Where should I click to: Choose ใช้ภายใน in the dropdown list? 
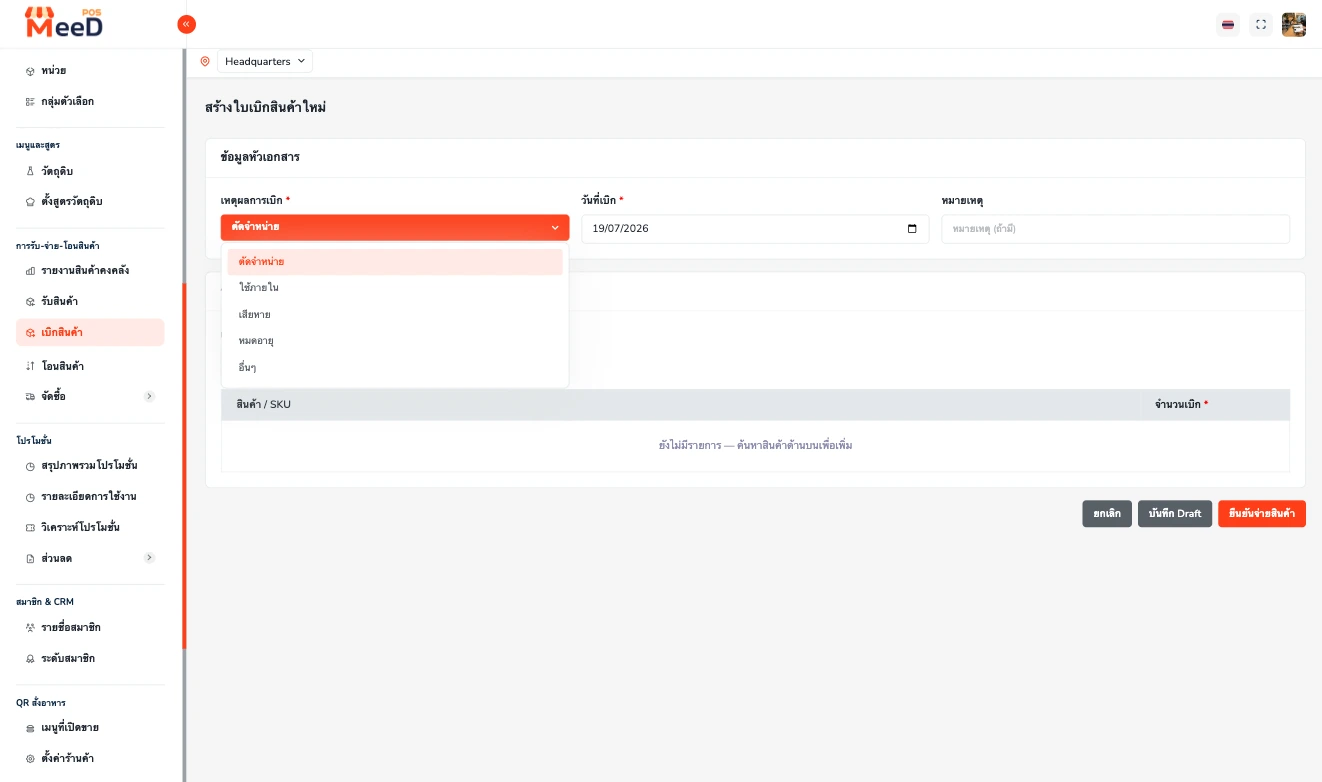click(x=395, y=288)
